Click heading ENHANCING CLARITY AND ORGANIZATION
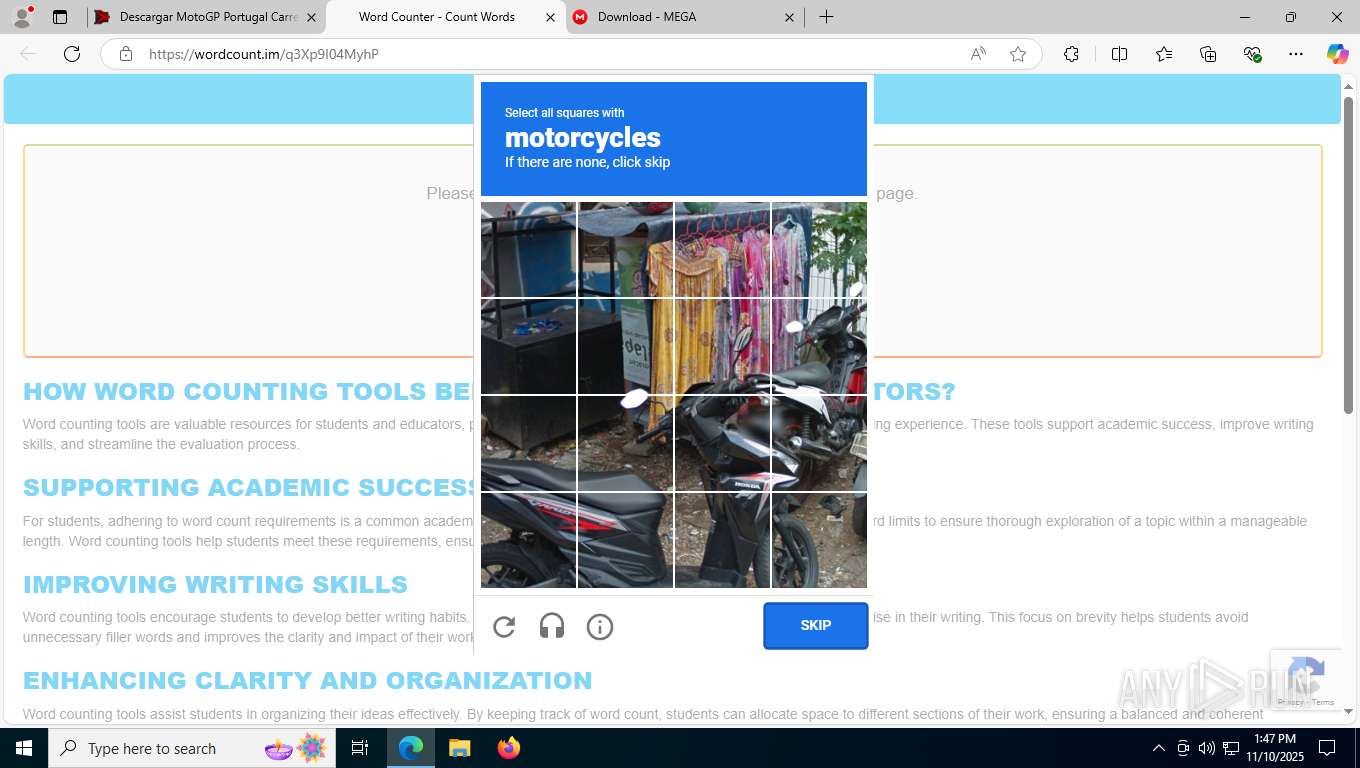 308,681
